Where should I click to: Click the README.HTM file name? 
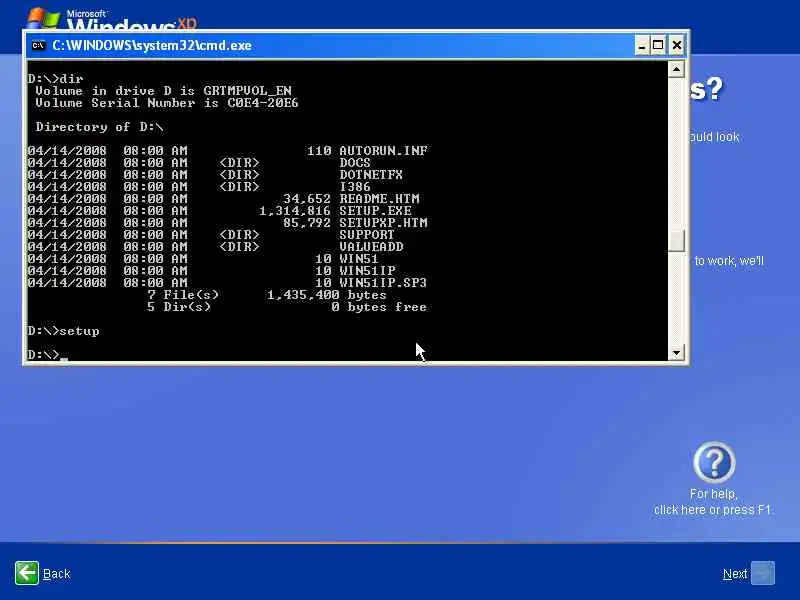point(379,198)
